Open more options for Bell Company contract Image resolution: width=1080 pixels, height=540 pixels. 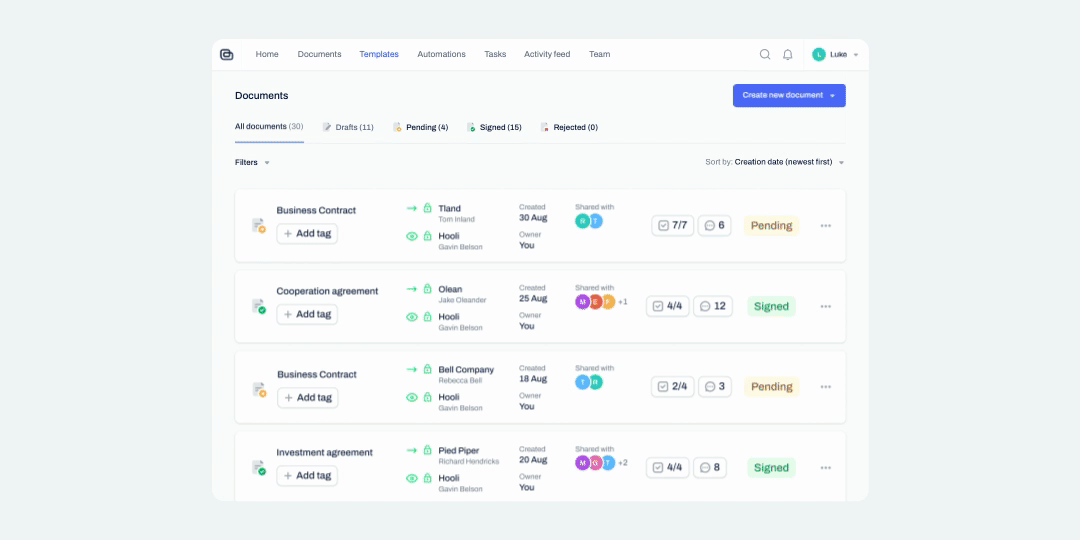click(826, 387)
